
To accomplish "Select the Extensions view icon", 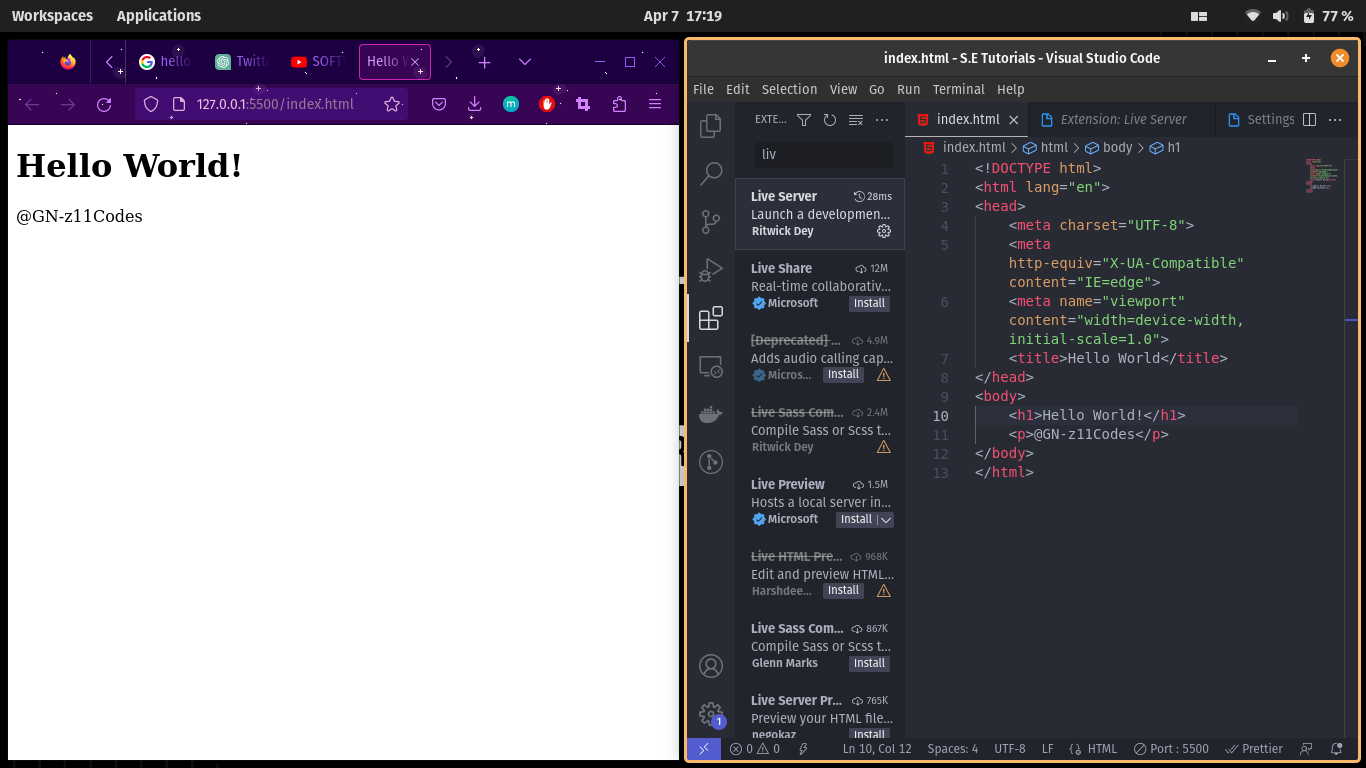I will (x=711, y=318).
